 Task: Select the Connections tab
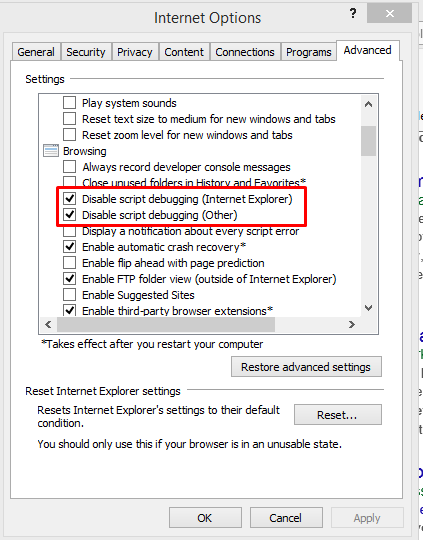[245, 52]
